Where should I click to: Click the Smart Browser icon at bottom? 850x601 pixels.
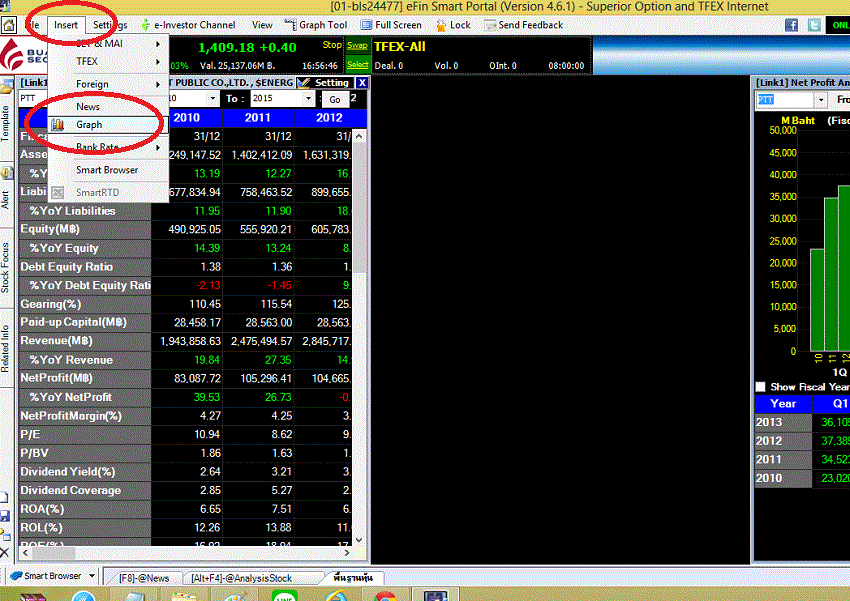pos(16,576)
